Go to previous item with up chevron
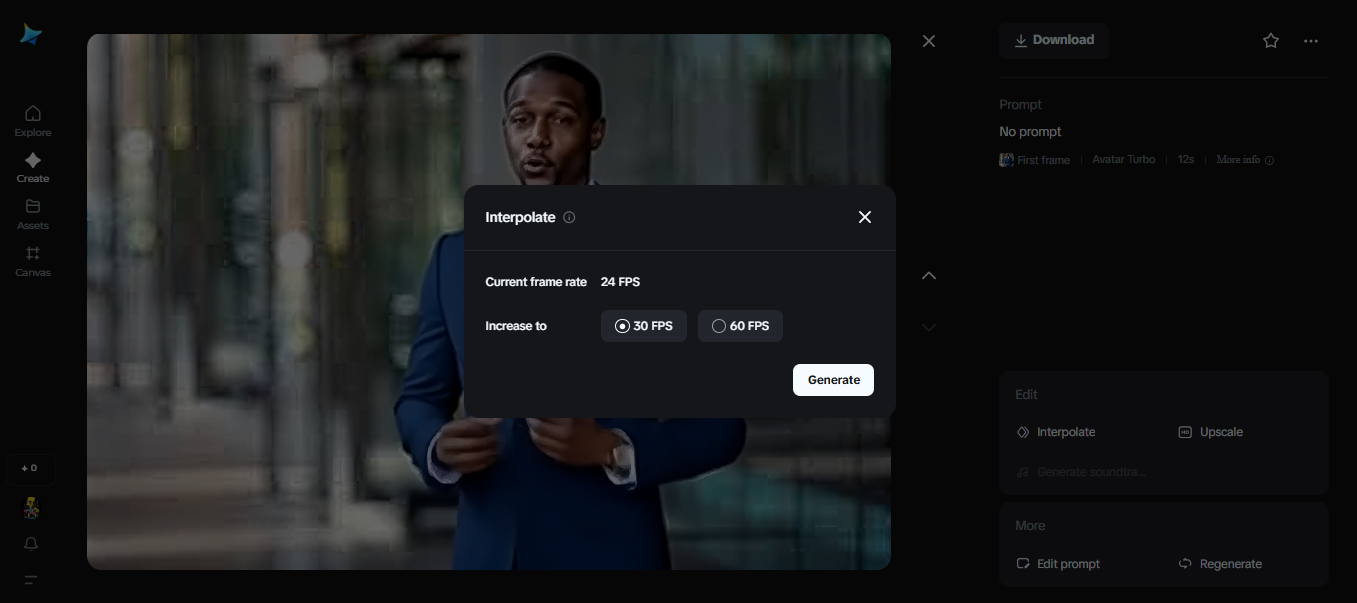Image resolution: width=1357 pixels, height=603 pixels. (929, 275)
